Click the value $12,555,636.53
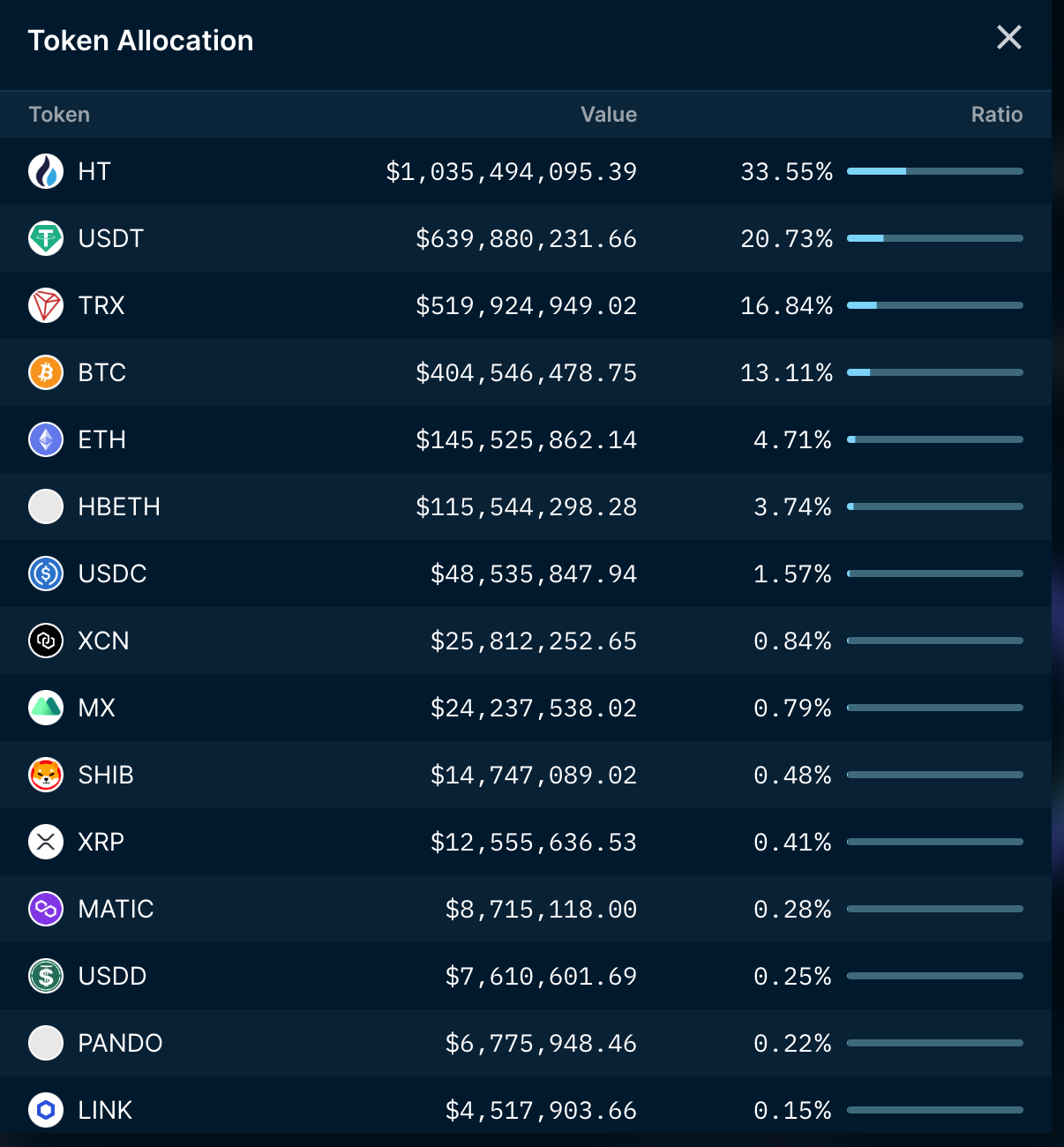The image size is (1064, 1147). 534,842
